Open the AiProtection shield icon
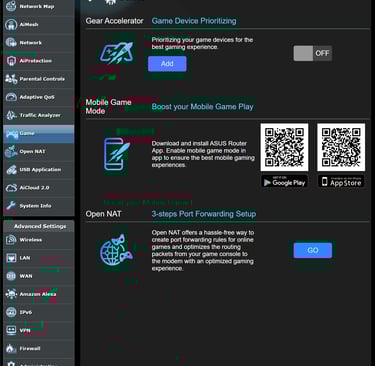The image size is (375, 366). (x=11, y=61)
